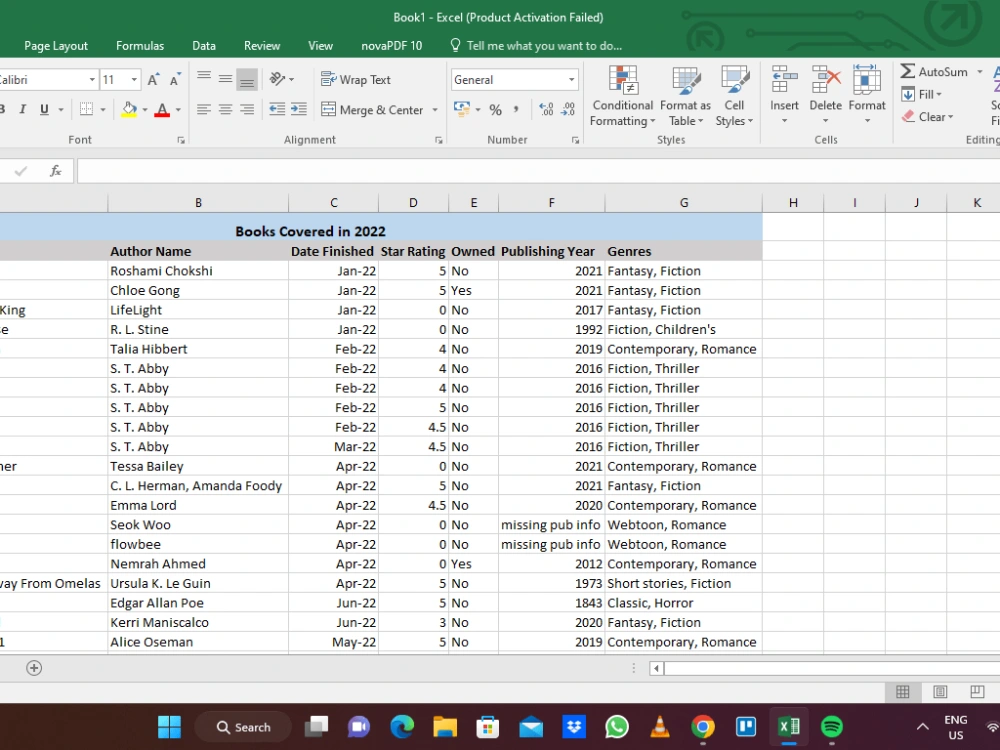The height and width of the screenshot is (750, 1000).
Task: Click the Clear button in Editing group
Action: click(x=930, y=117)
